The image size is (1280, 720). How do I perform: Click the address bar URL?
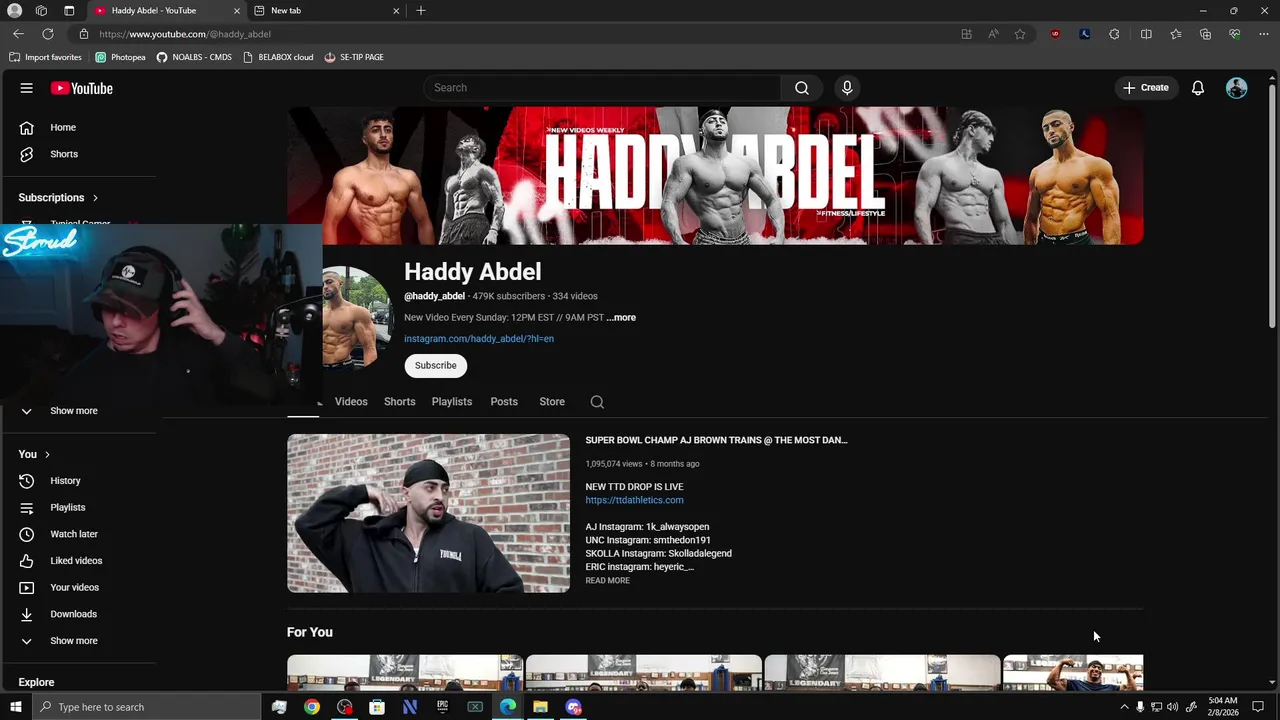pos(185,34)
